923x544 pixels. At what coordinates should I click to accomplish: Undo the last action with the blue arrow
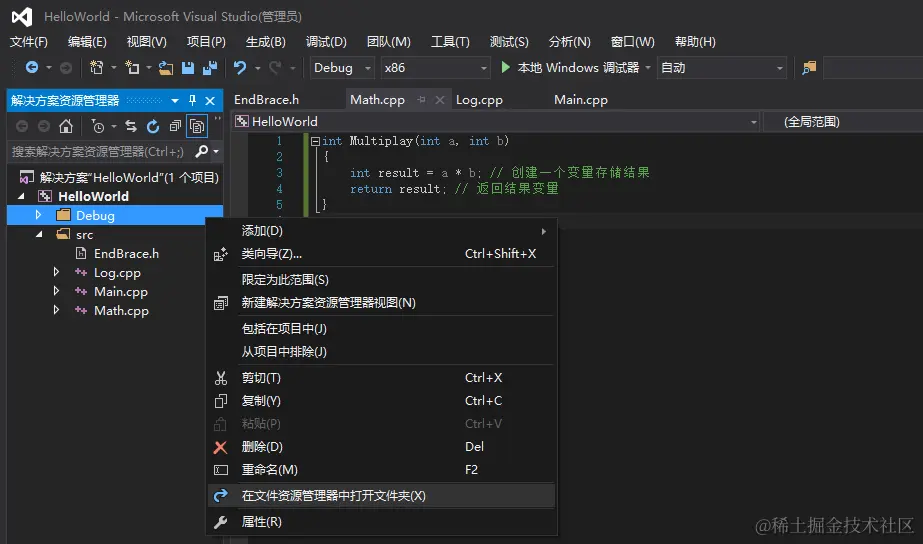240,68
